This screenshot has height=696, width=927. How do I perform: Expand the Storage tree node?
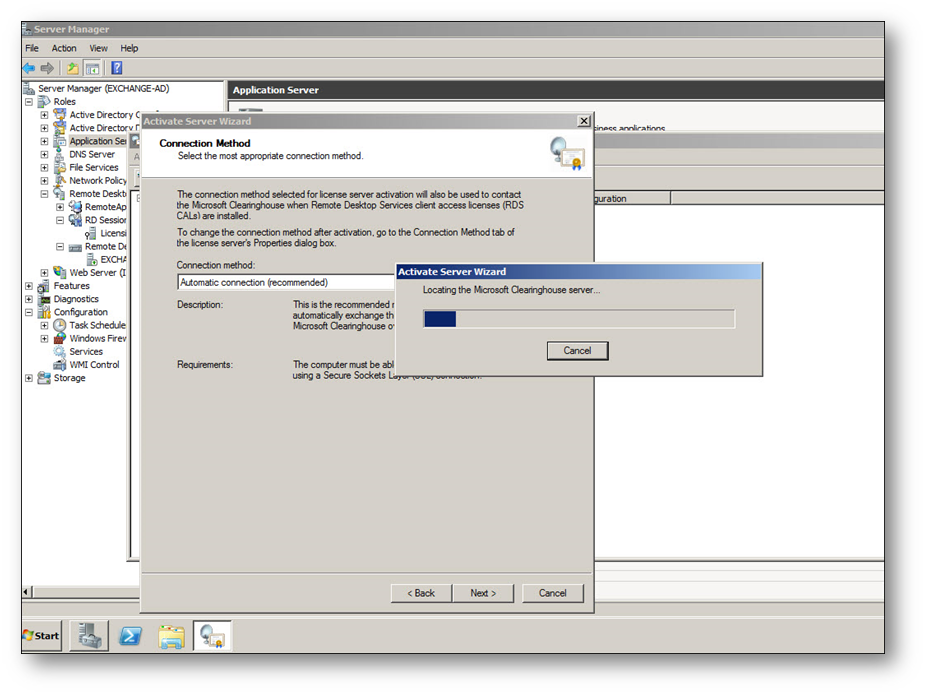(29, 378)
